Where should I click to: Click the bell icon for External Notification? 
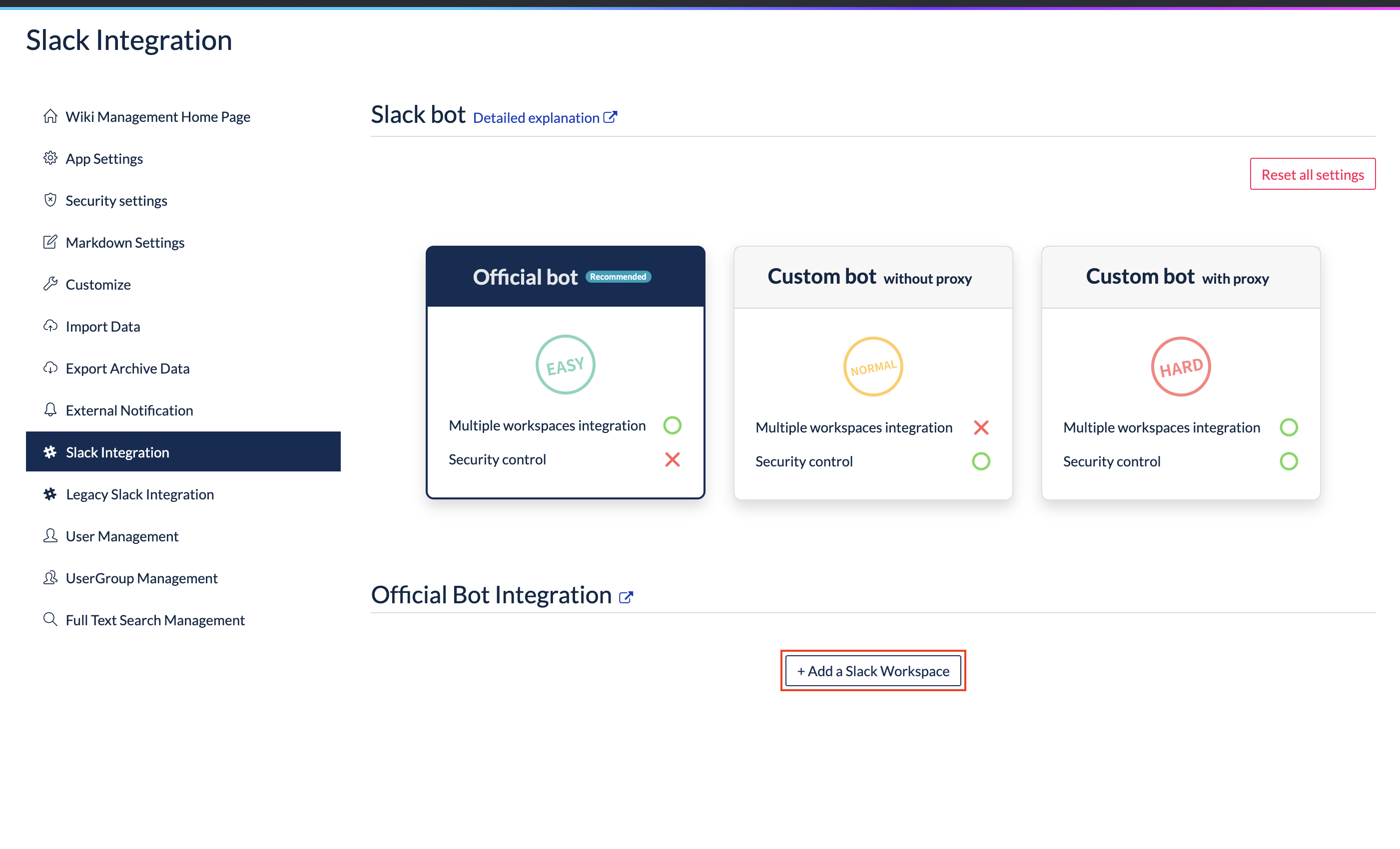tap(50, 410)
